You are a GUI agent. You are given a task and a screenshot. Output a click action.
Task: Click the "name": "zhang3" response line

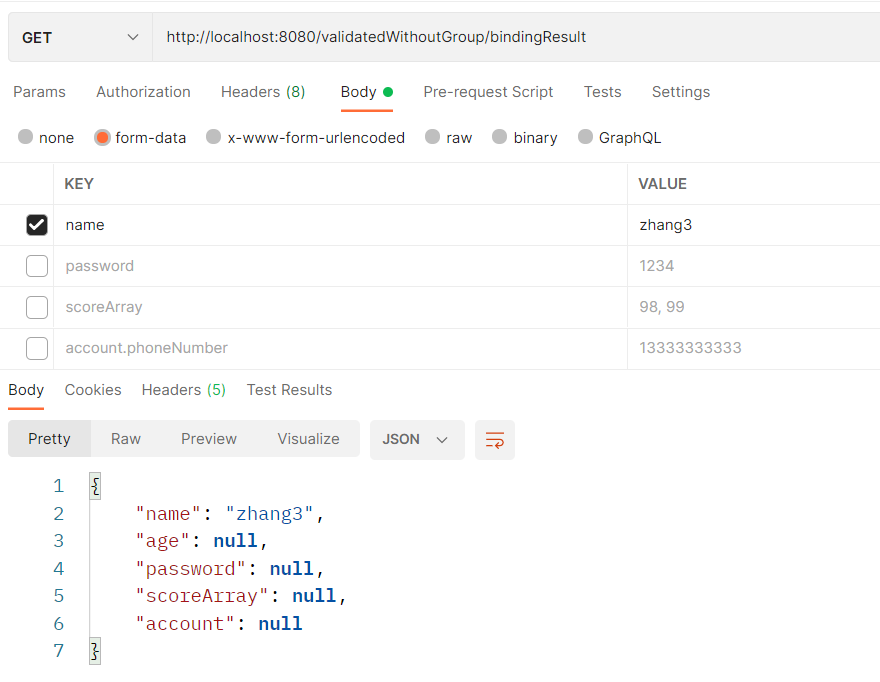click(230, 514)
